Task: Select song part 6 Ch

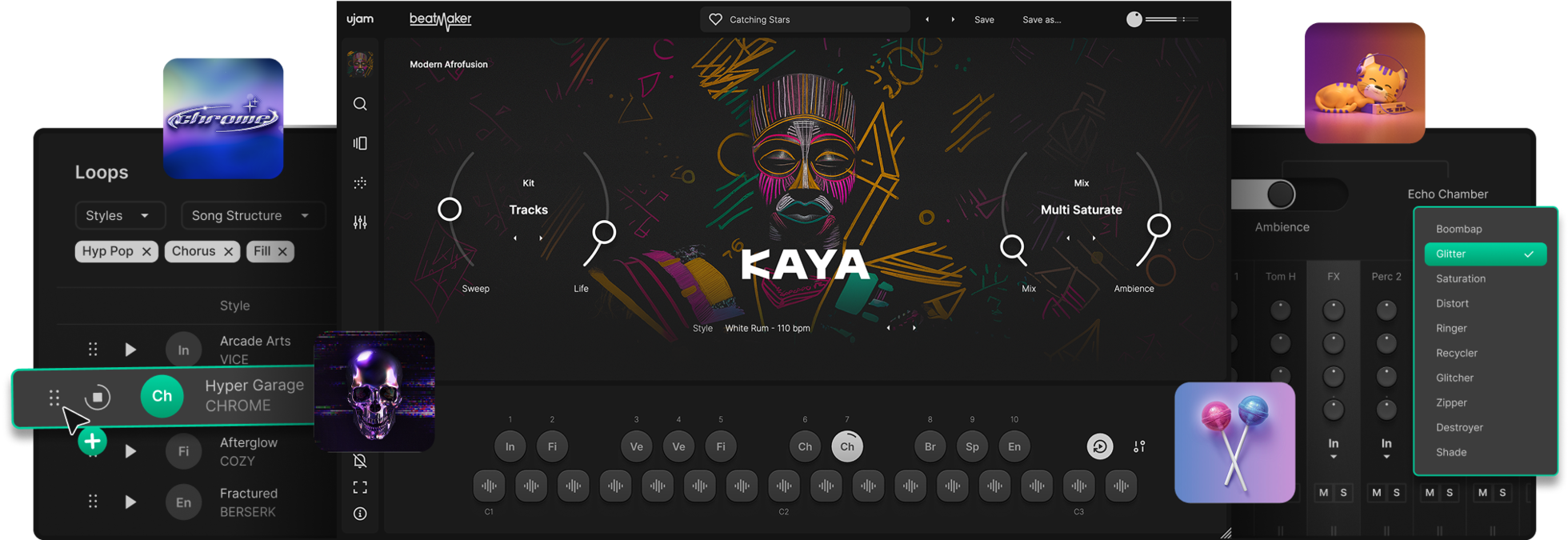Action: (805, 446)
